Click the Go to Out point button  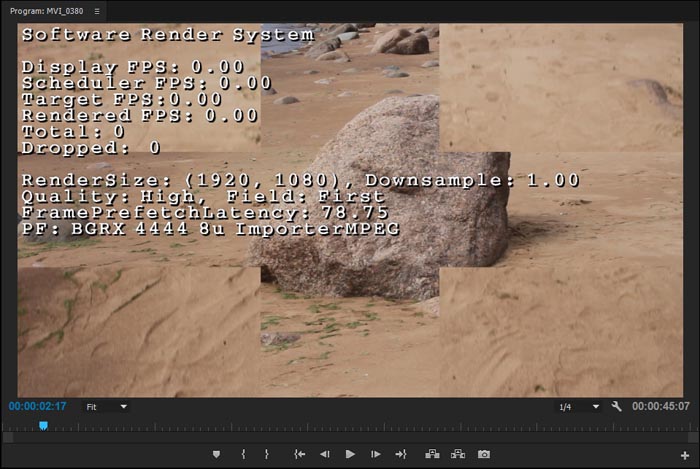click(x=401, y=454)
